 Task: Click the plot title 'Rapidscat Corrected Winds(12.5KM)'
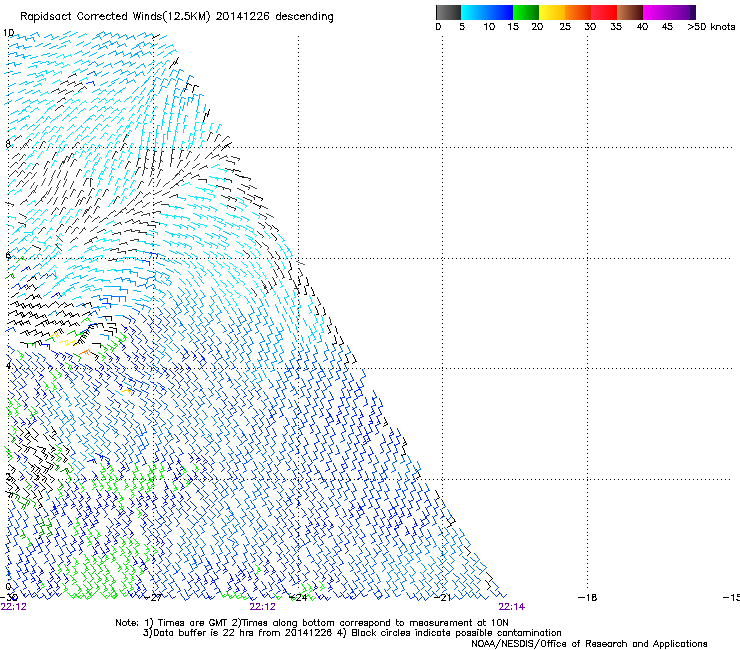click(x=116, y=17)
